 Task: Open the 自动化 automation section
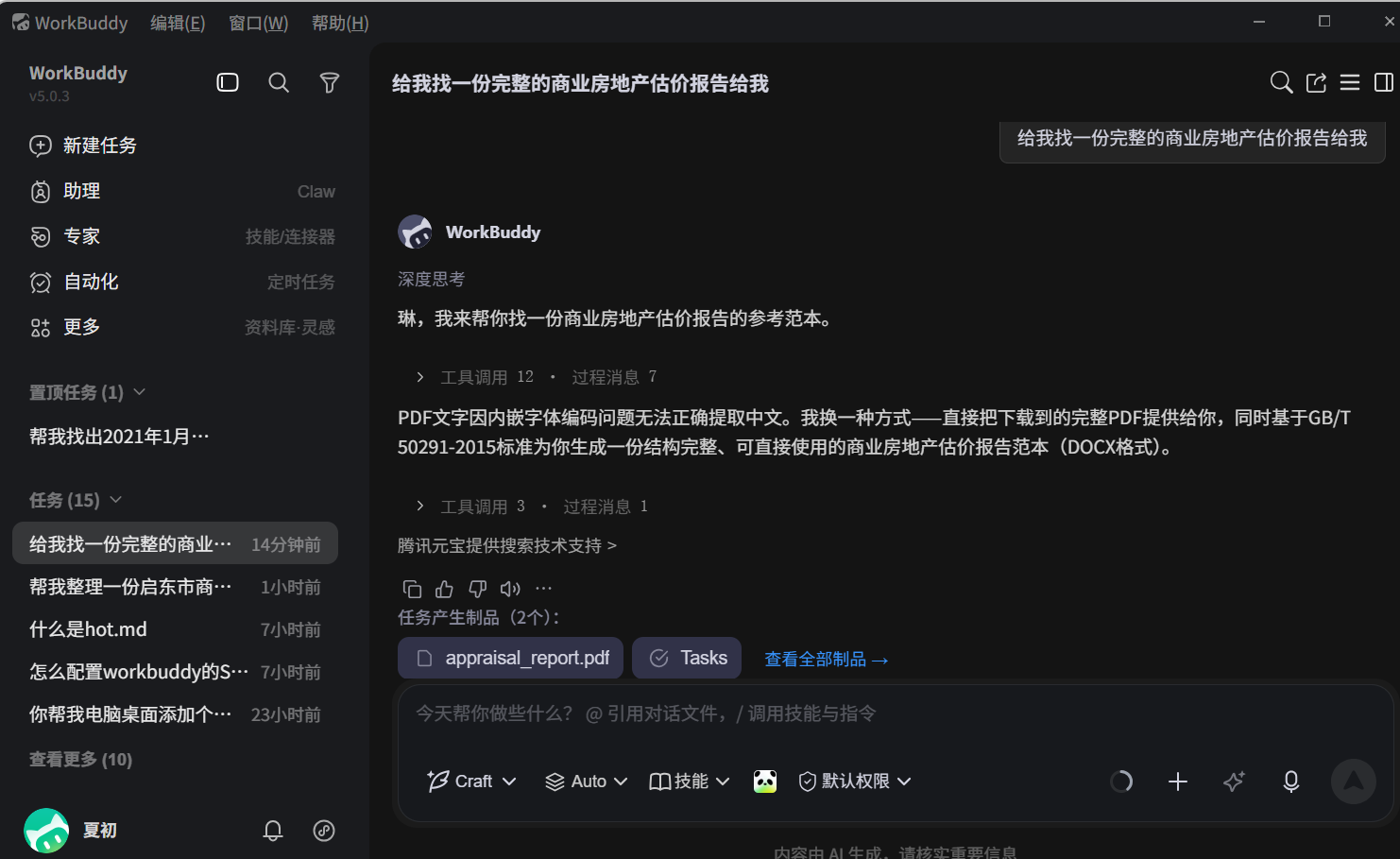[182, 282]
